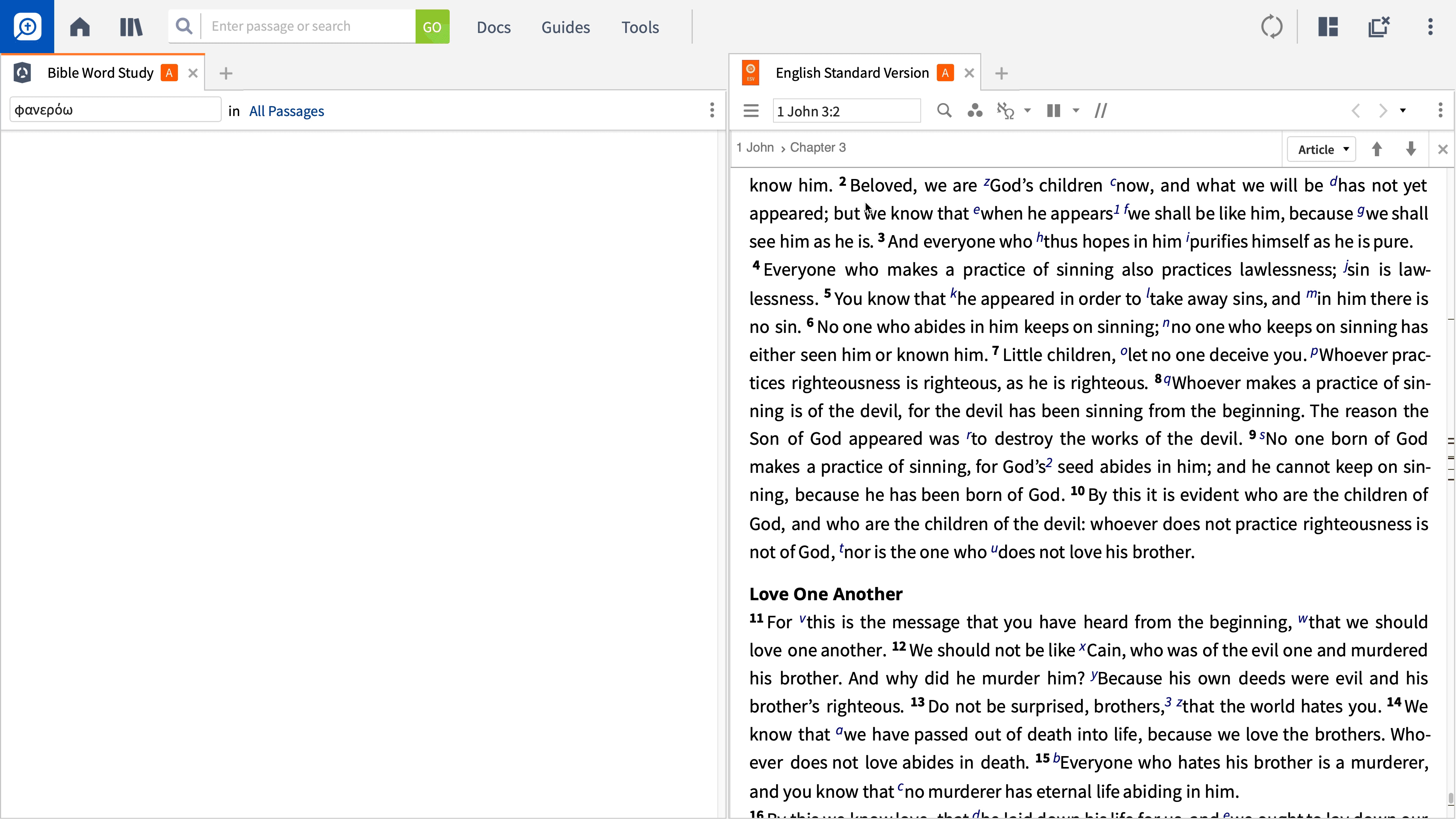1456x819 pixels.
Task: Go forward with the right history arrow
Action: click(1382, 111)
